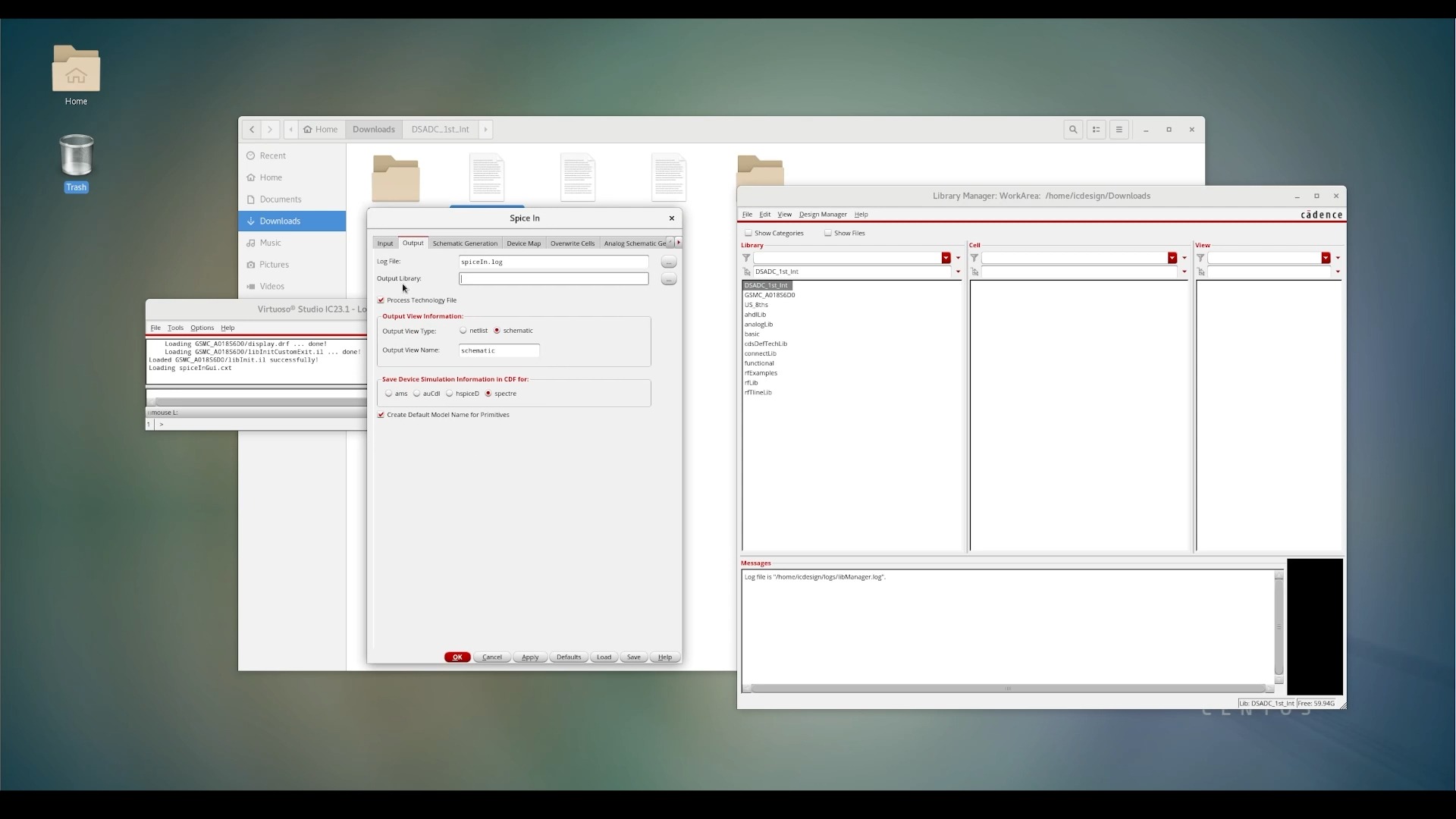Open the Home folder desktop icon

pyautogui.click(x=76, y=75)
